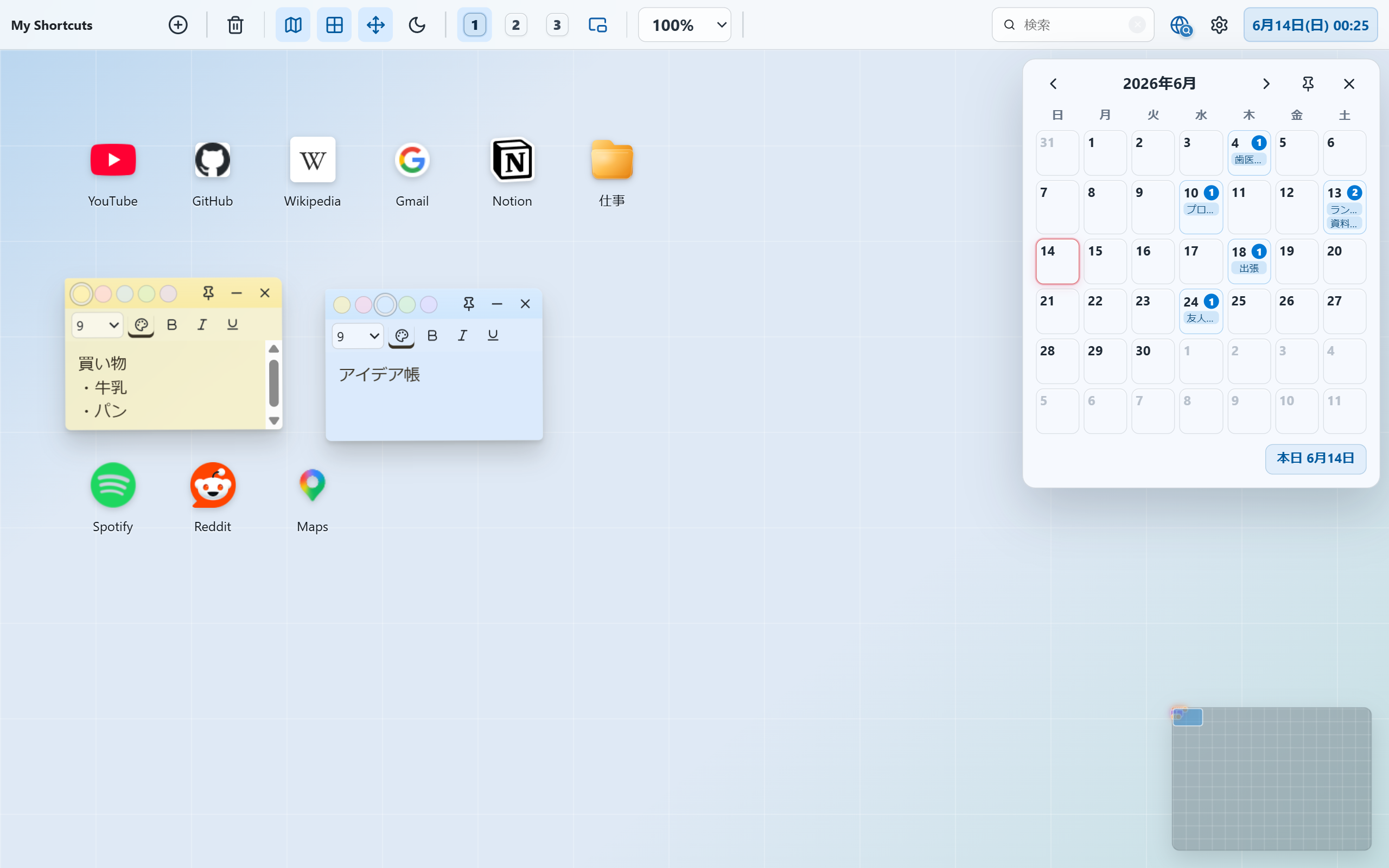Toggle the grid layout icon
This screenshot has width=1389, height=868.
pyautogui.click(x=334, y=25)
